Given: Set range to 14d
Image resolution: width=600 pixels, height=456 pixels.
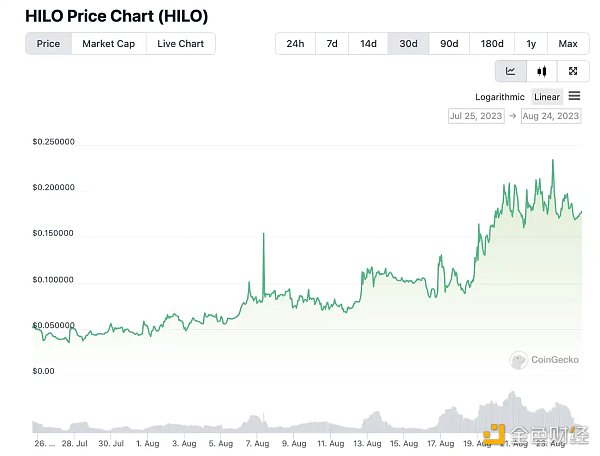Looking at the screenshot, I should coord(369,44).
